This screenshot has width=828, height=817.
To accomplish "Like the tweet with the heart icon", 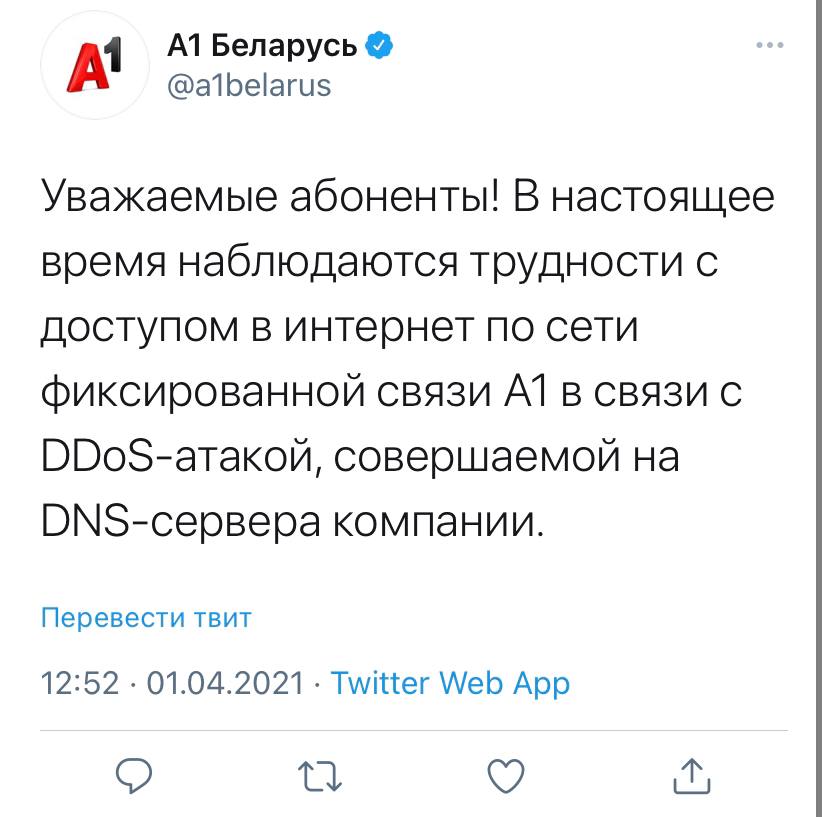I will [505, 773].
